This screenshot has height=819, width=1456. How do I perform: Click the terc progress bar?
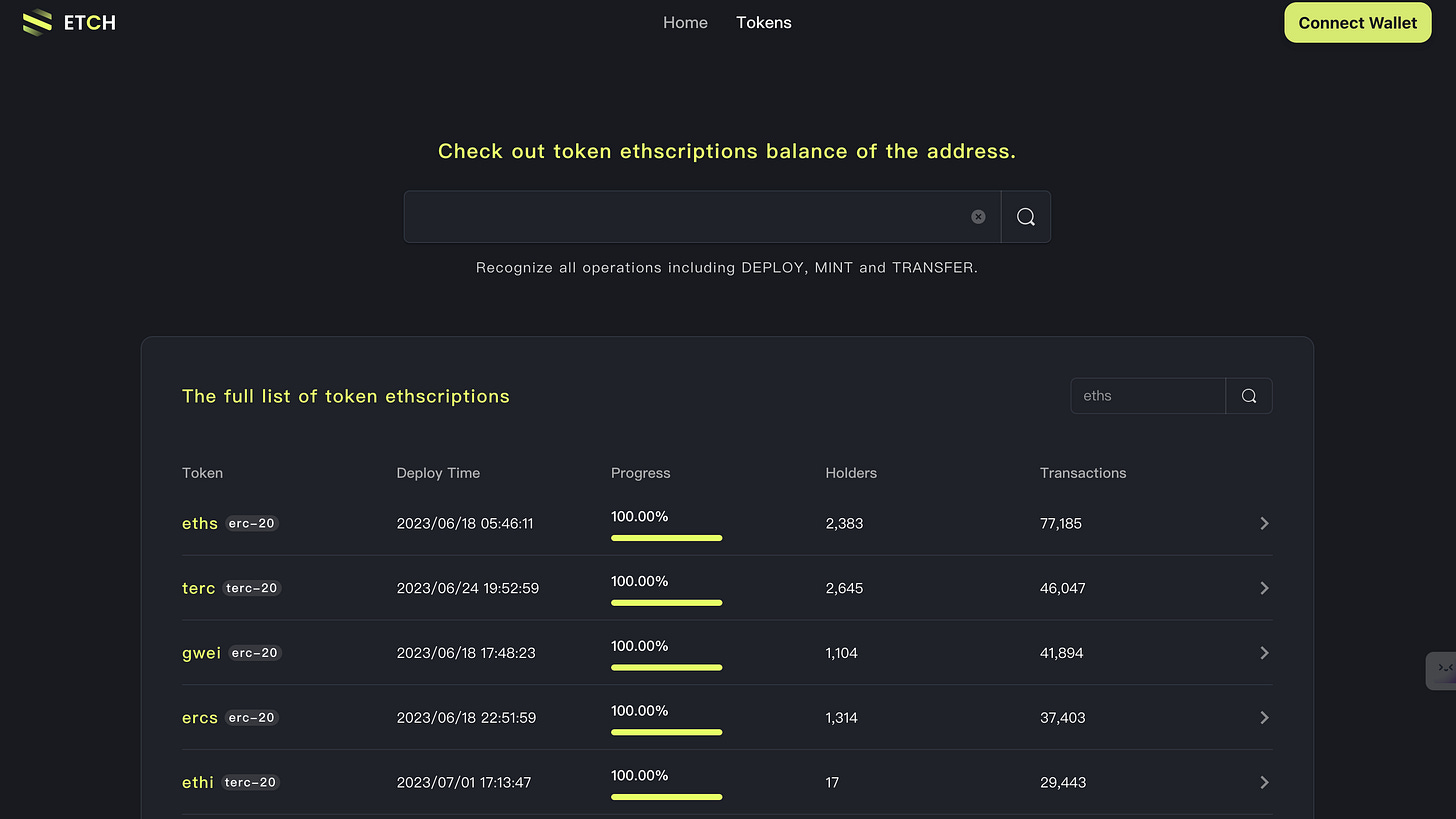click(666, 603)
